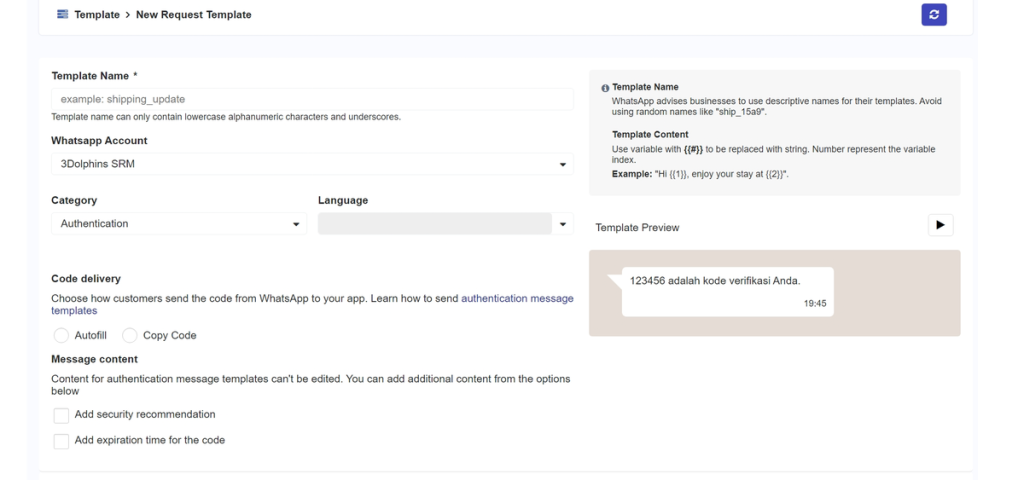The width and height of the screenshot is (1024, 480).
Task: Type in the Template Name input field
Action: (311, 99)
